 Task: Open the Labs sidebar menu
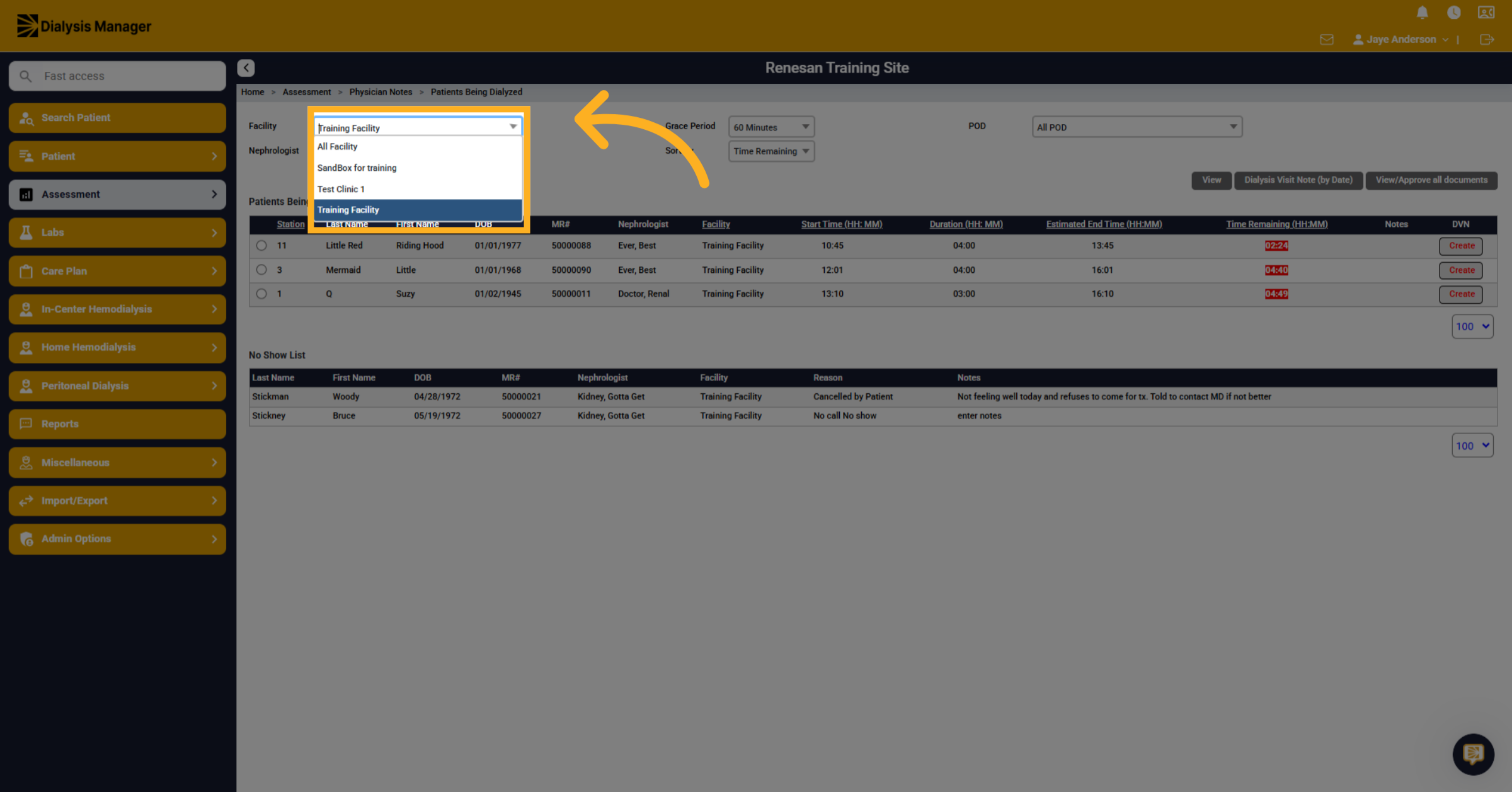point(117,232)
